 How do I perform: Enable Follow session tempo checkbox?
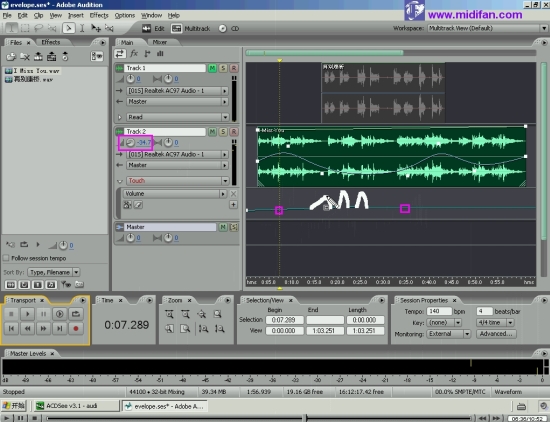coord(6,258)
